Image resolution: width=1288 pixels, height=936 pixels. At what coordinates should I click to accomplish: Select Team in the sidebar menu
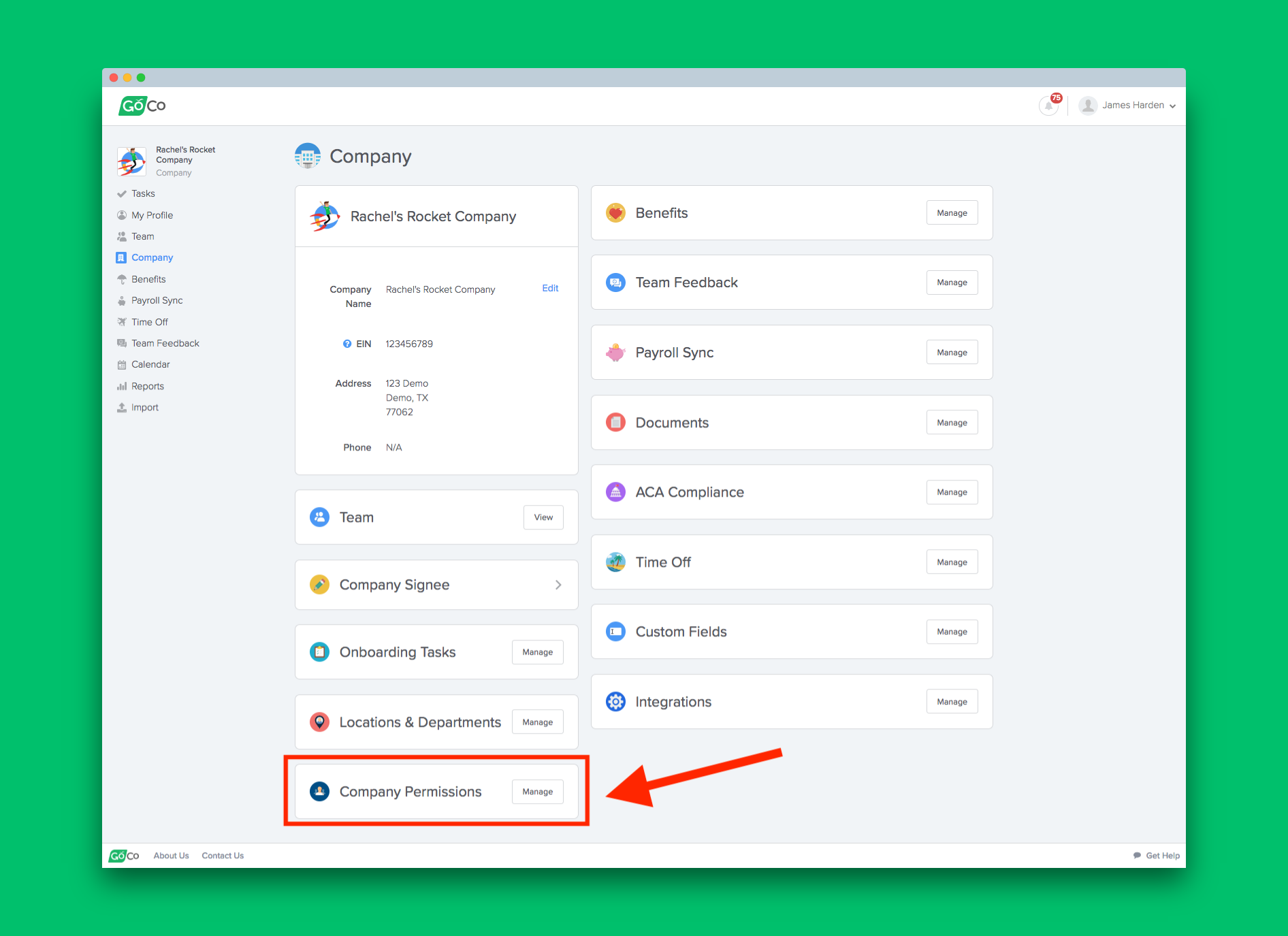(142, 236)
